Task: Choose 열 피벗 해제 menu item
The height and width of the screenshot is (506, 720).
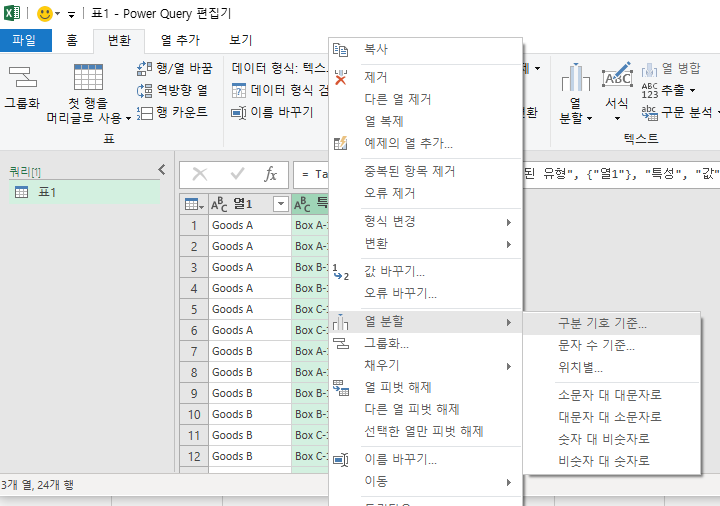Action: (x=425, y=388)
